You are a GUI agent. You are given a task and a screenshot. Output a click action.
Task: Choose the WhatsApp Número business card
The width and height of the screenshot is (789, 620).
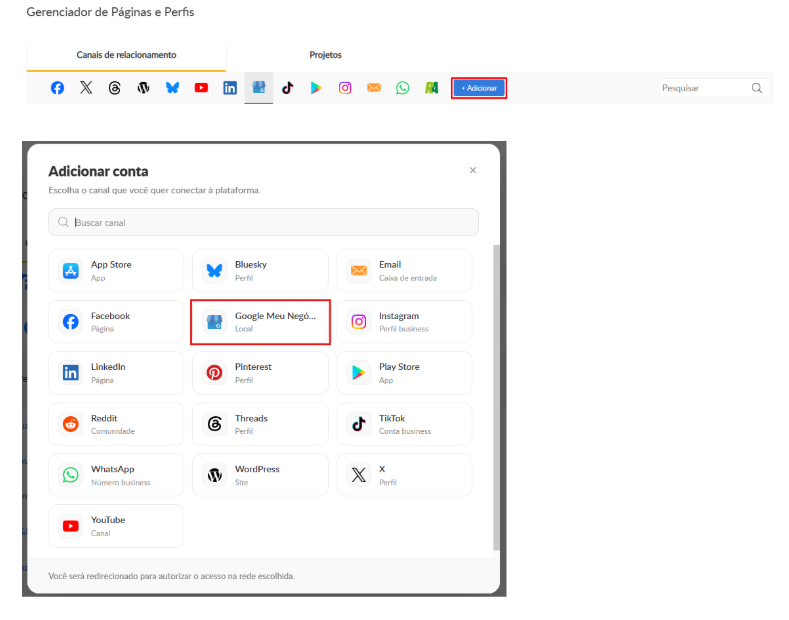coord(116,475)
